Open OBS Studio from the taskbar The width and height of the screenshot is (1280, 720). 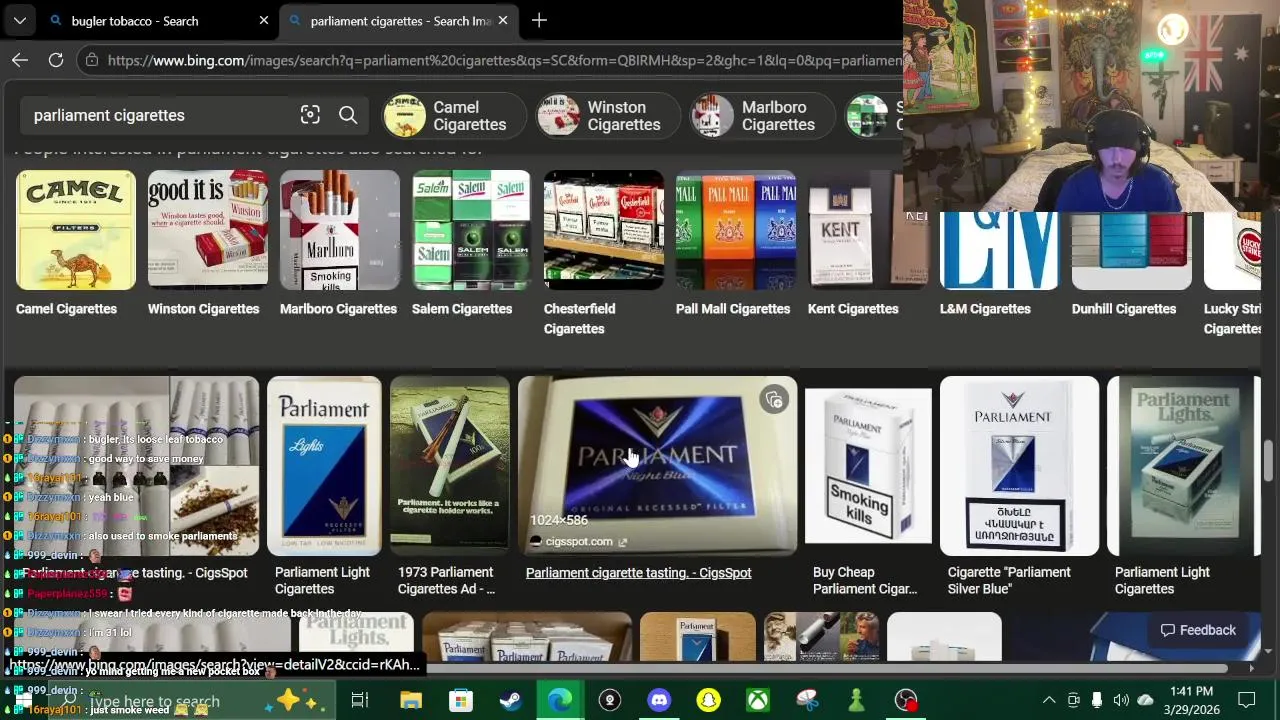tap(906, 700)
